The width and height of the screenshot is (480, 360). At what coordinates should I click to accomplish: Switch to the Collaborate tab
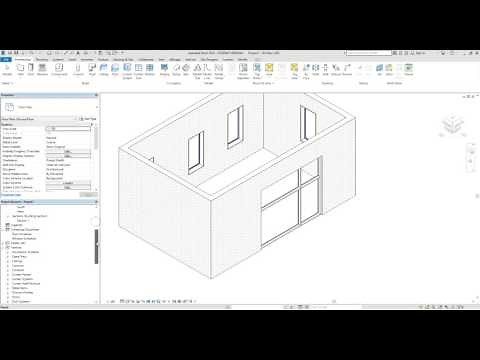click(146, 59)
